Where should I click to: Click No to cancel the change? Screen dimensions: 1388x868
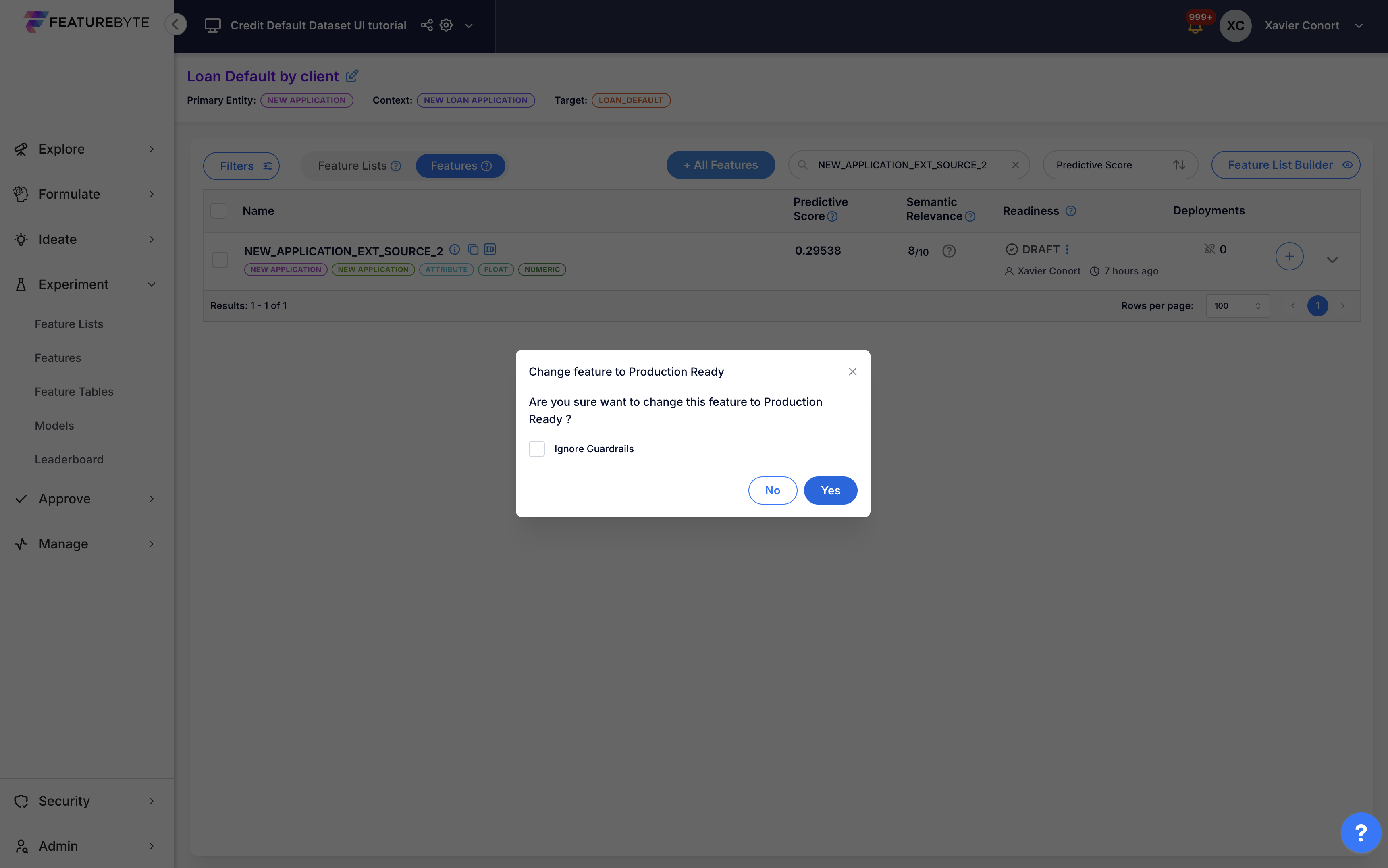pyautogui.click(x=772, y=490)
